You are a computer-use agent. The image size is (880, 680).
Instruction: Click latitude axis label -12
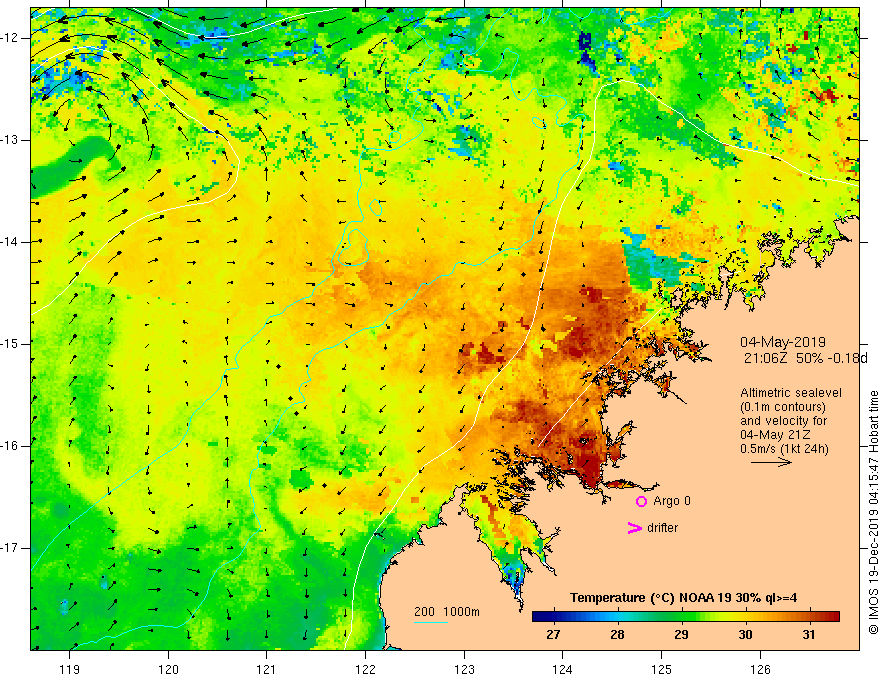pos(10,38)
